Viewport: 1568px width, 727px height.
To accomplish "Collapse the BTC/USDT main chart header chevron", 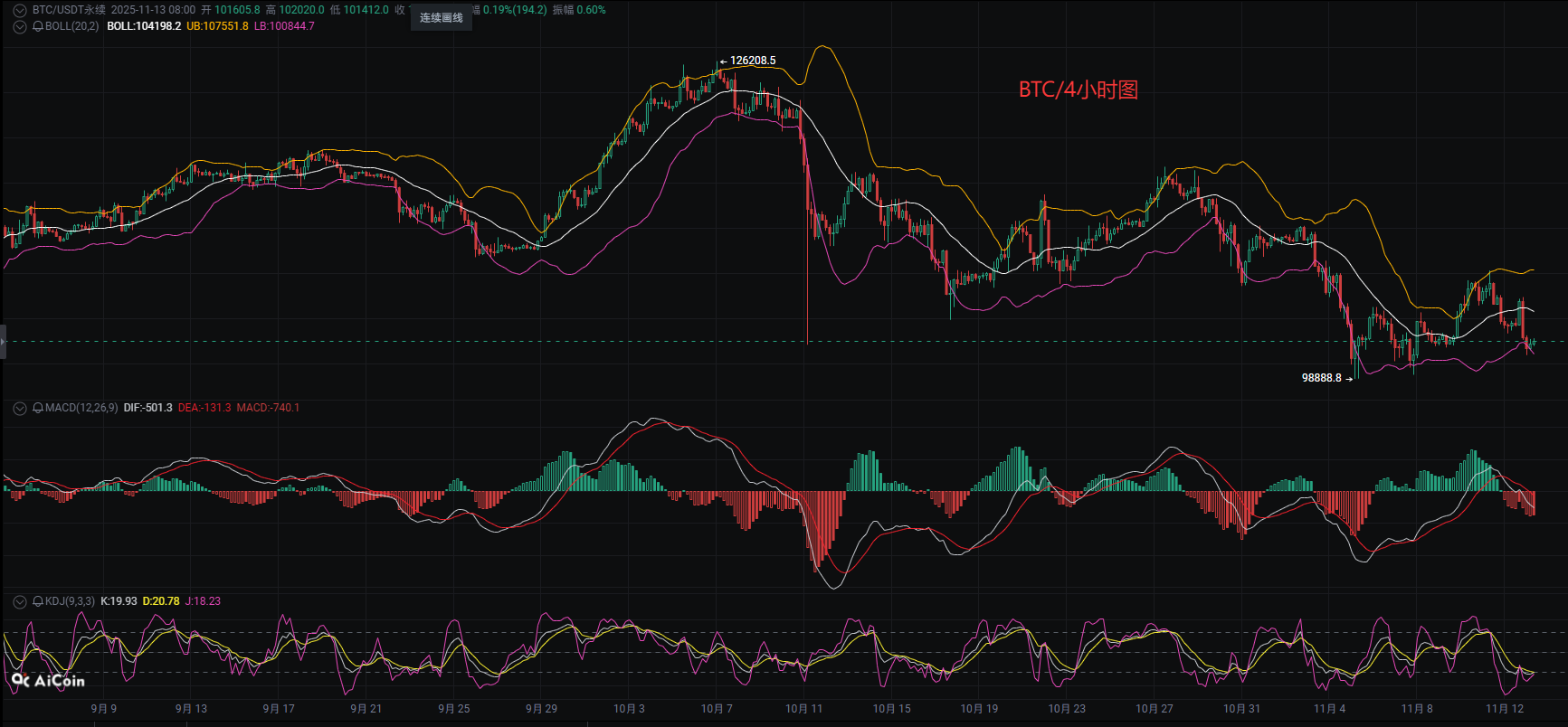I will (19, 10).
